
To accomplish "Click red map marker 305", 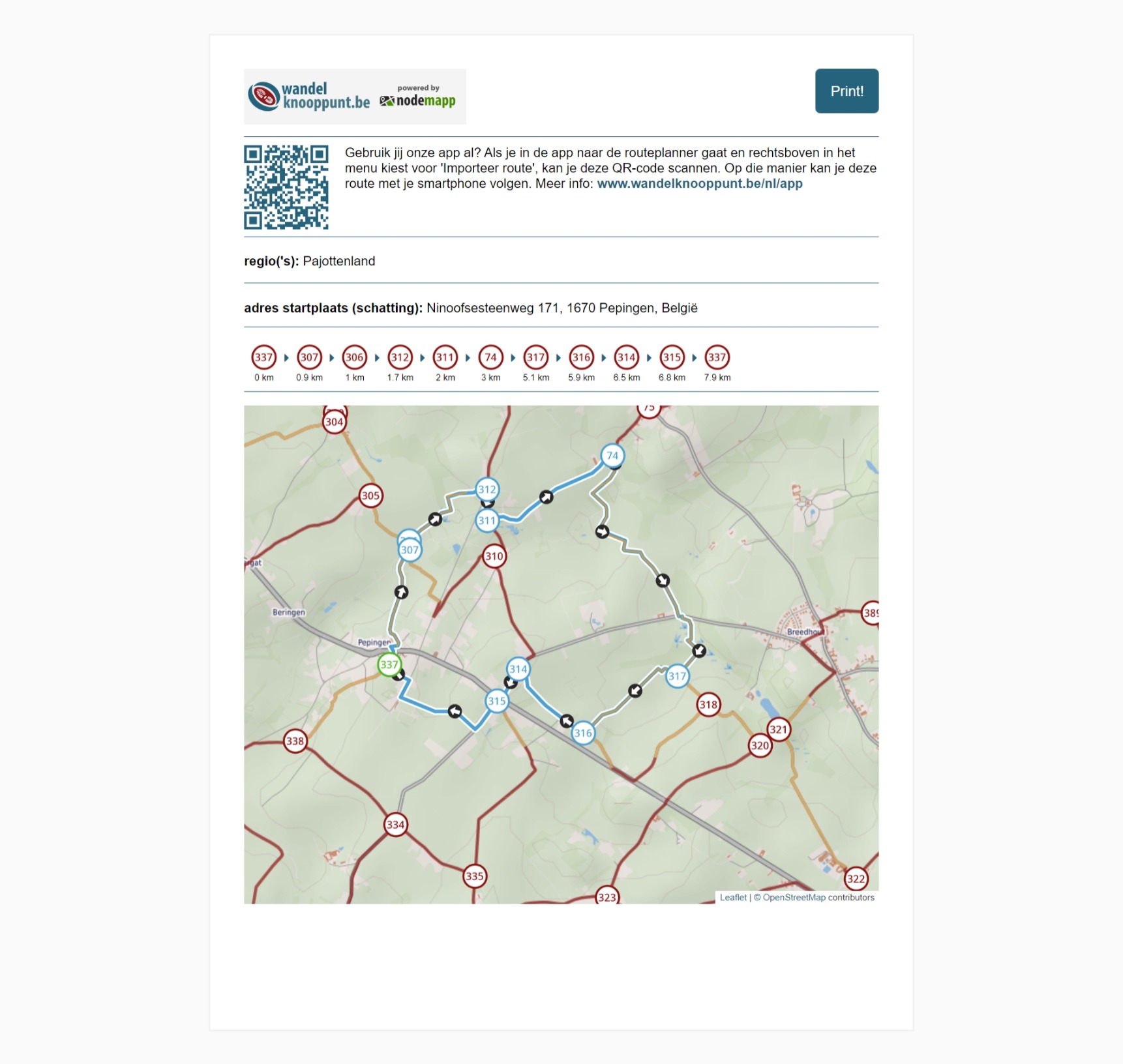I will pyautogui.click(x=370, y=495).
